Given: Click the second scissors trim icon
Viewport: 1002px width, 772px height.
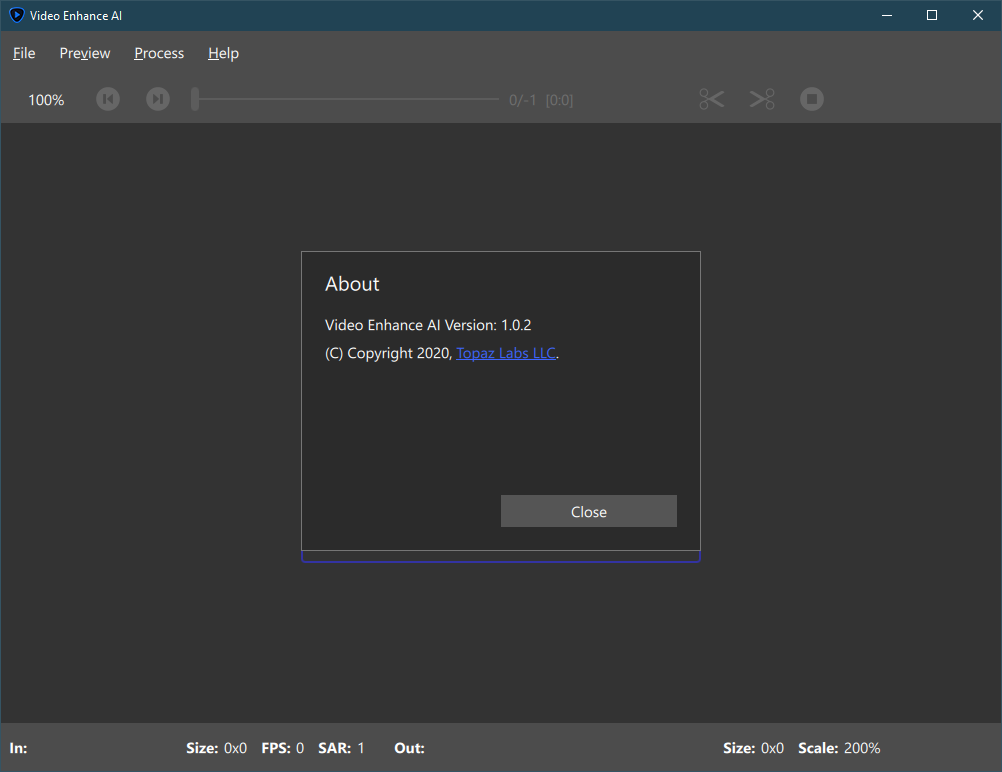Looking at the screenshot, I should 762,99.
